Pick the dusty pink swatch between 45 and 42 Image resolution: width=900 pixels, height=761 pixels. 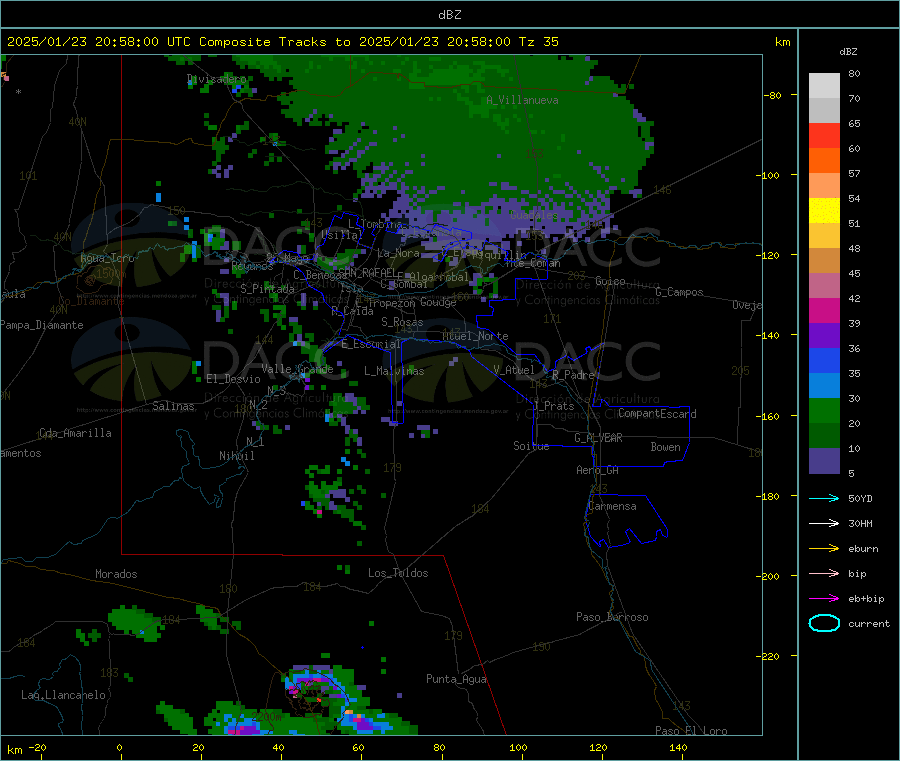tap(824, 286)
